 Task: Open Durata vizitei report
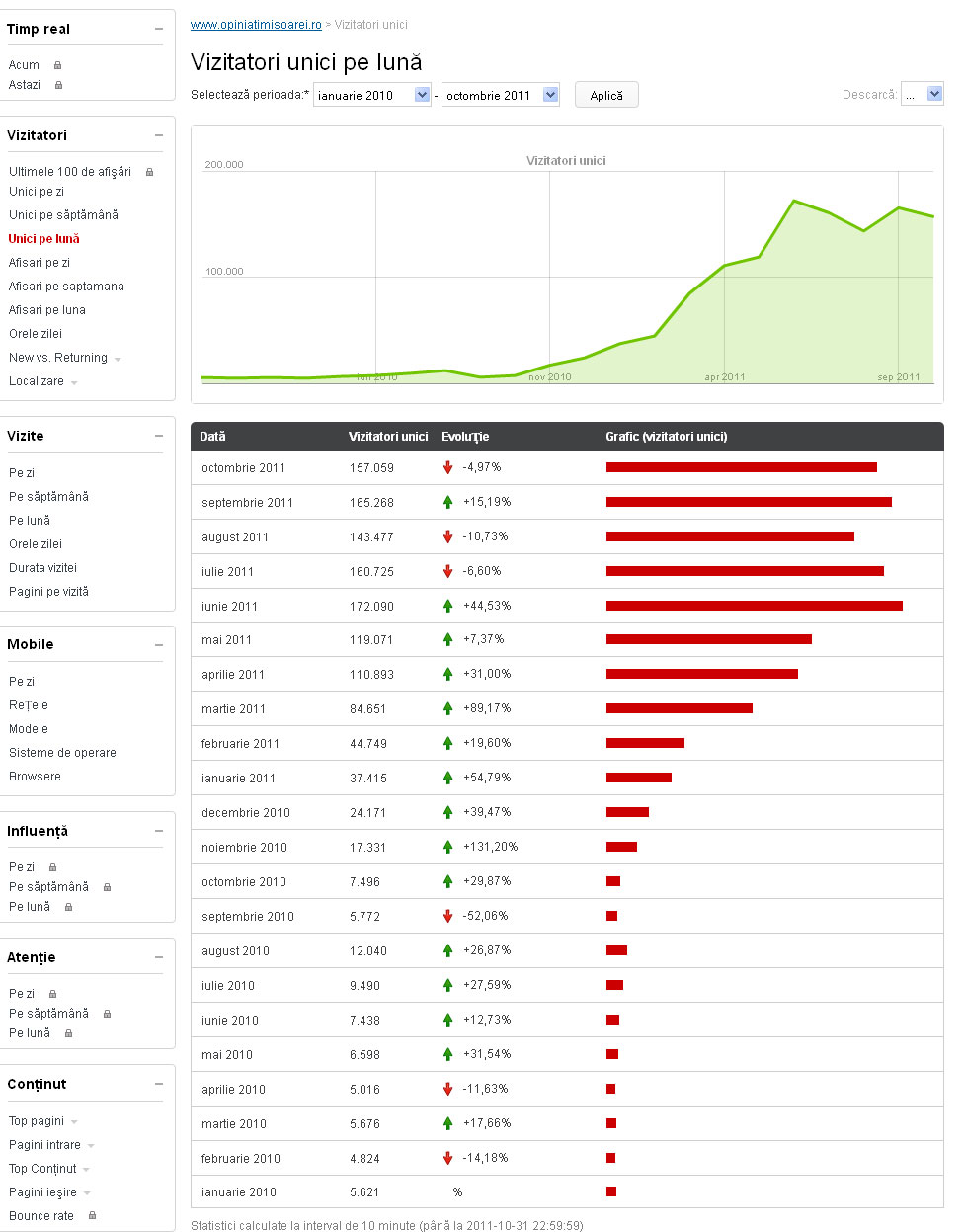[x=42, y=568]
